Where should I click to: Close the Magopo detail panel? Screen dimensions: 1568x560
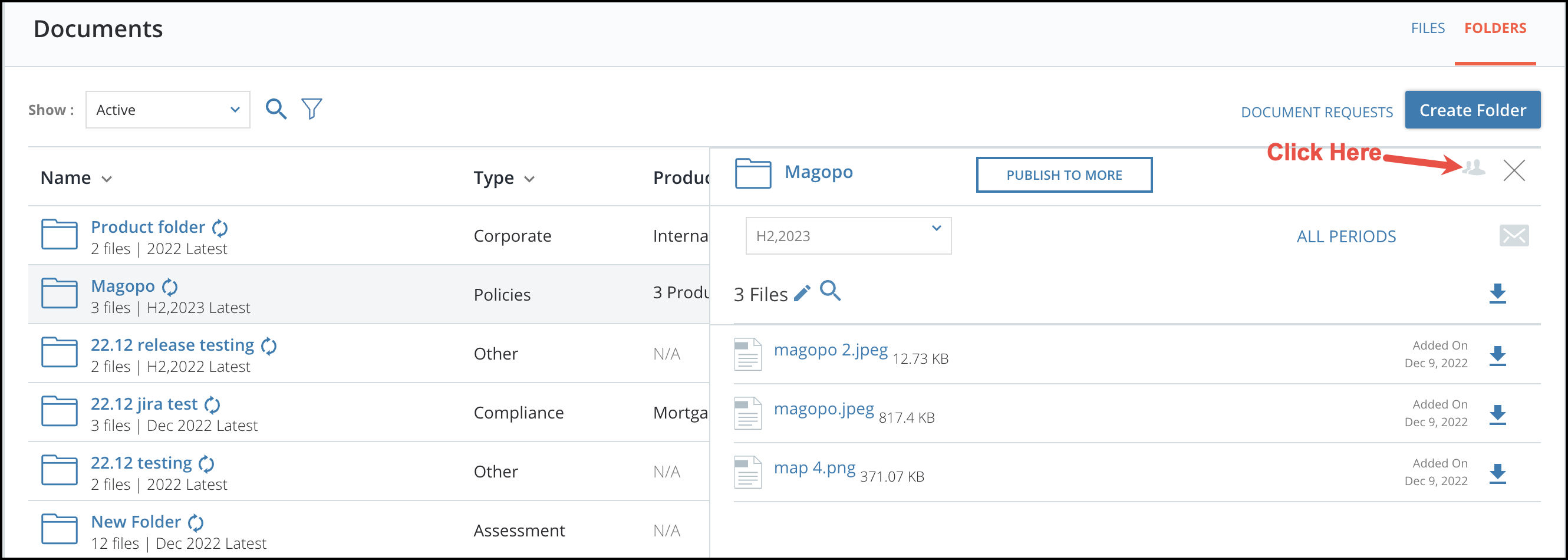pyautogui.click(x=1514, y=170)
